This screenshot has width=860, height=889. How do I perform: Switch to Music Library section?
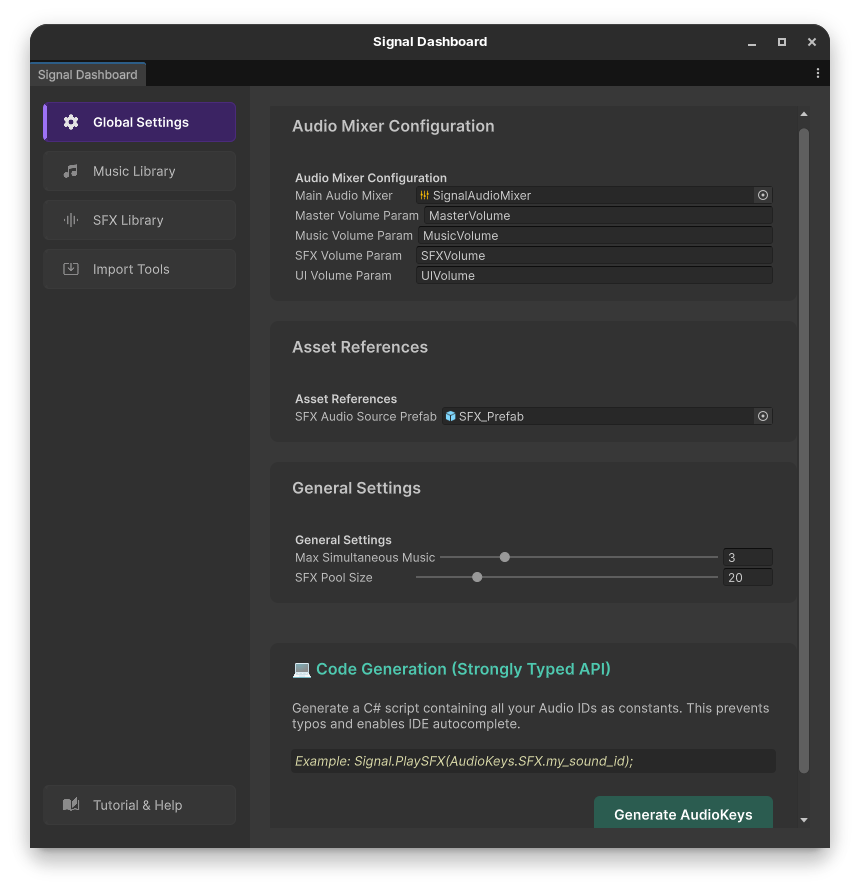pos(139,171)
